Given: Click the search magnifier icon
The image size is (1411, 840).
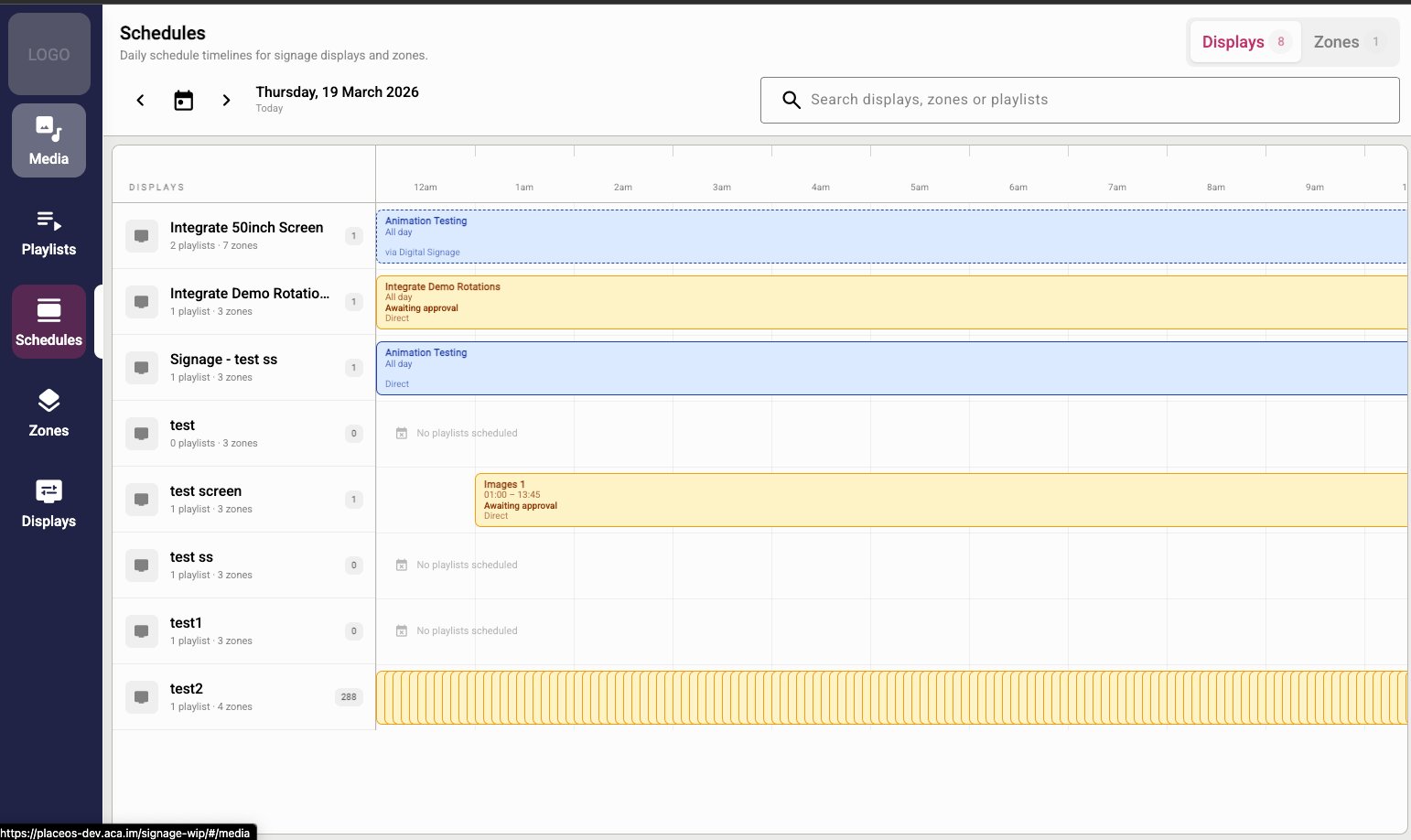Looking at the screenshot, I should (791, 99).
